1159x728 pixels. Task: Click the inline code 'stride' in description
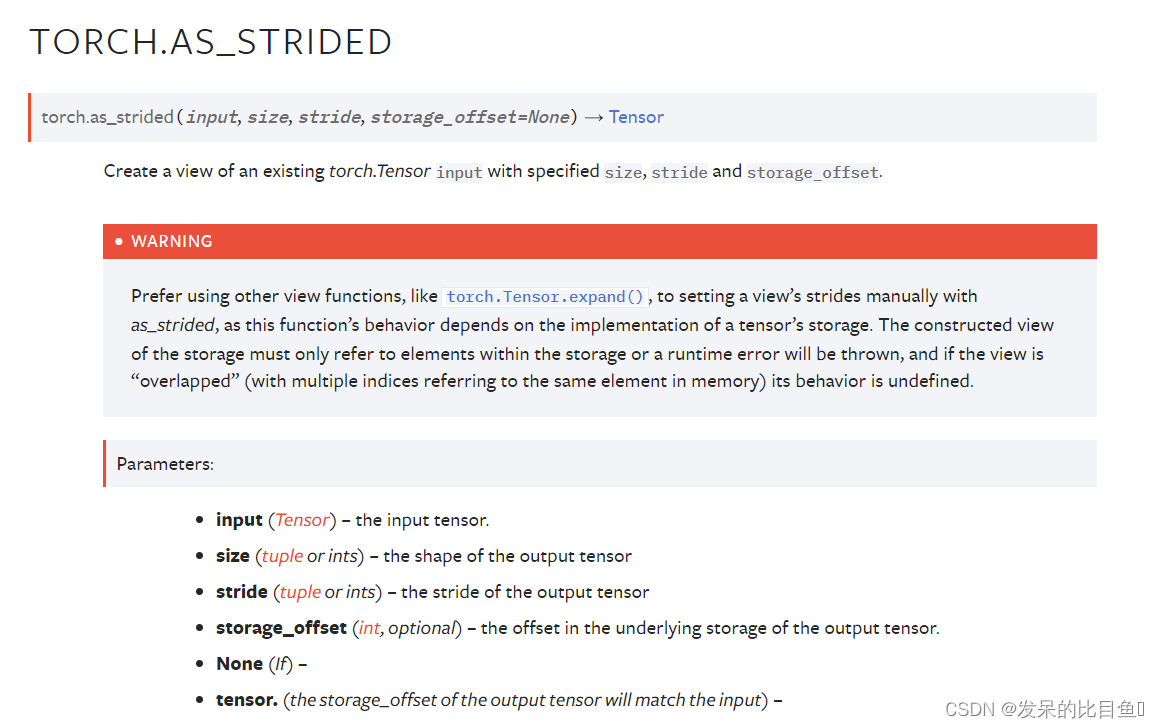coord(679,172)
